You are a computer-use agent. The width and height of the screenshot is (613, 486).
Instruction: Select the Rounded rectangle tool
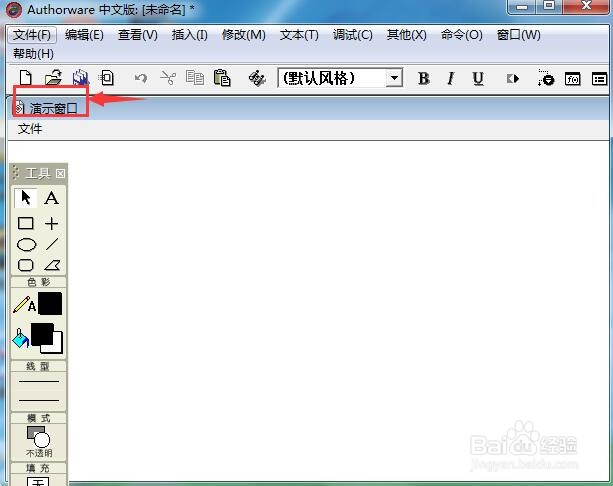pos(26,265)
